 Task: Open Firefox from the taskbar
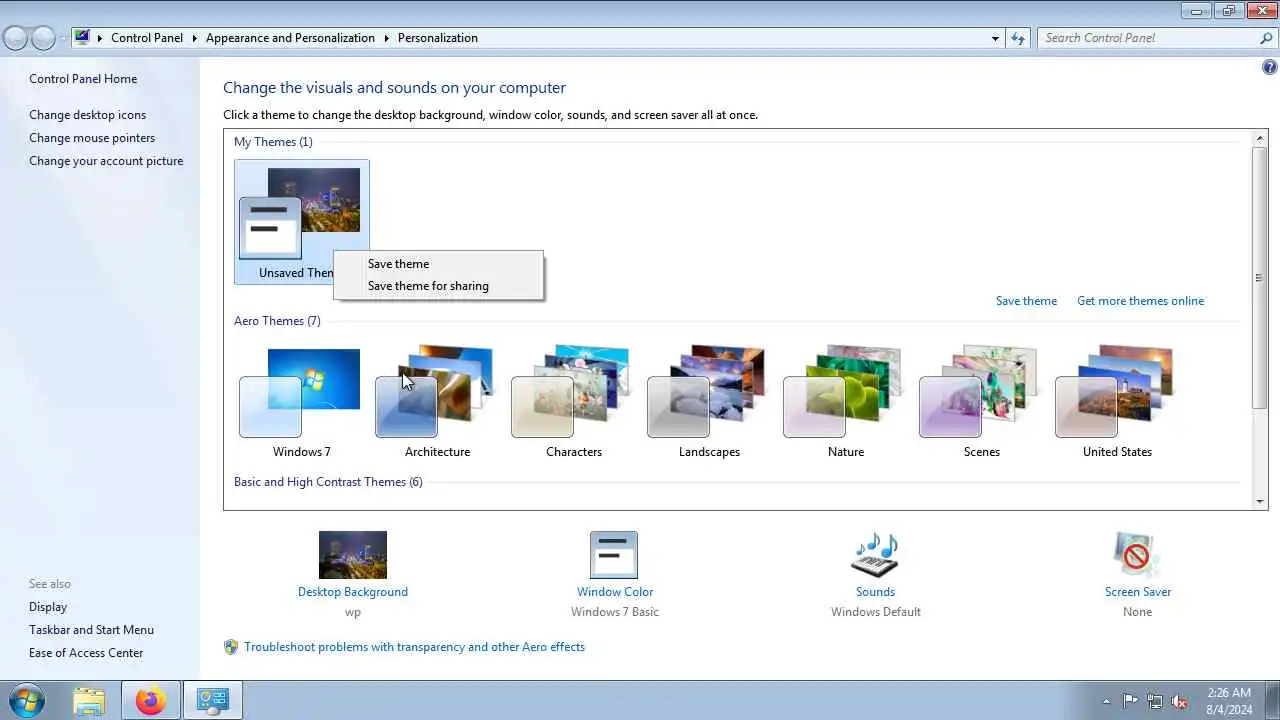click(151, 701)
